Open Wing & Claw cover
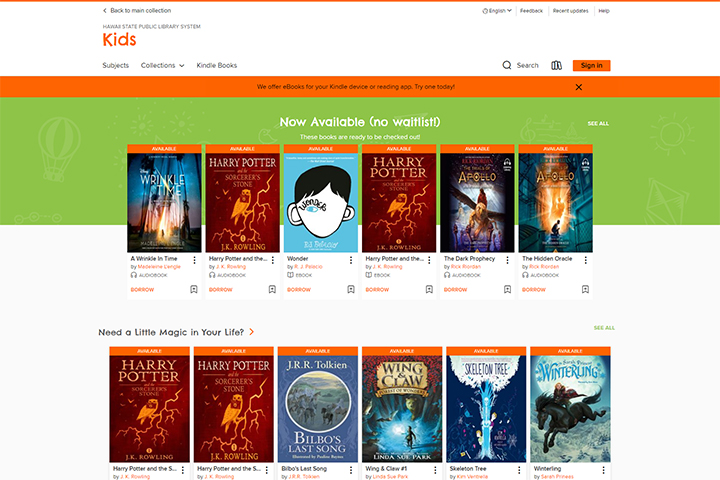The width and height of the screenshot is (720, 480). pos(402,409)
